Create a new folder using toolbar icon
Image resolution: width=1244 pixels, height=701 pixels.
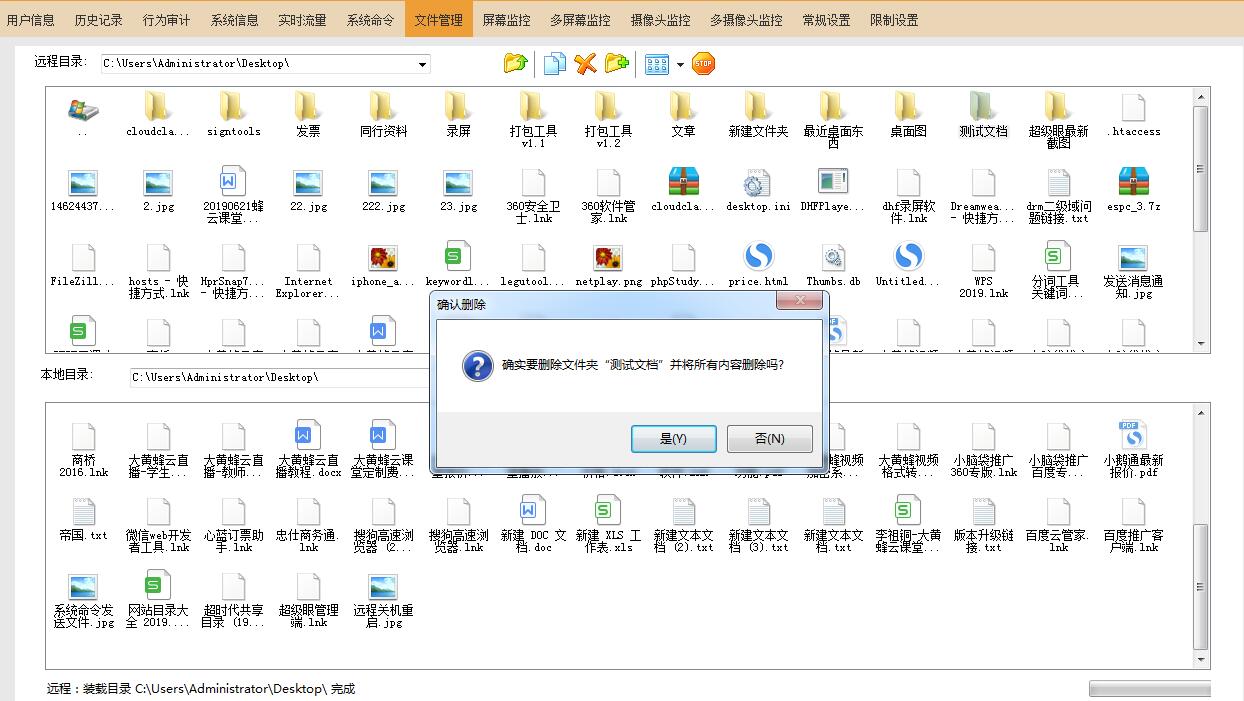click(617, 64)
